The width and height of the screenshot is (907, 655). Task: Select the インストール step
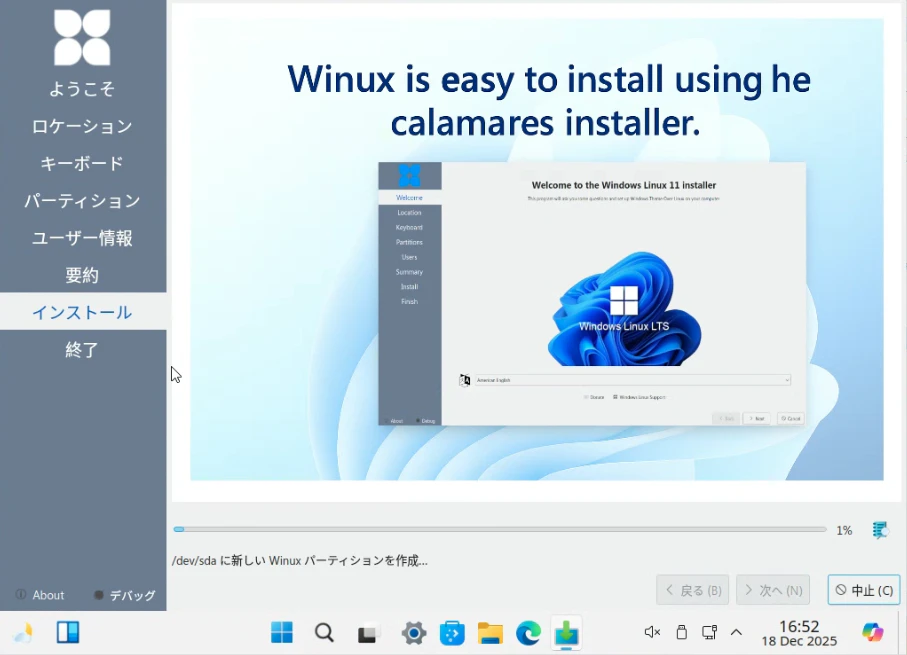[82, 312]
